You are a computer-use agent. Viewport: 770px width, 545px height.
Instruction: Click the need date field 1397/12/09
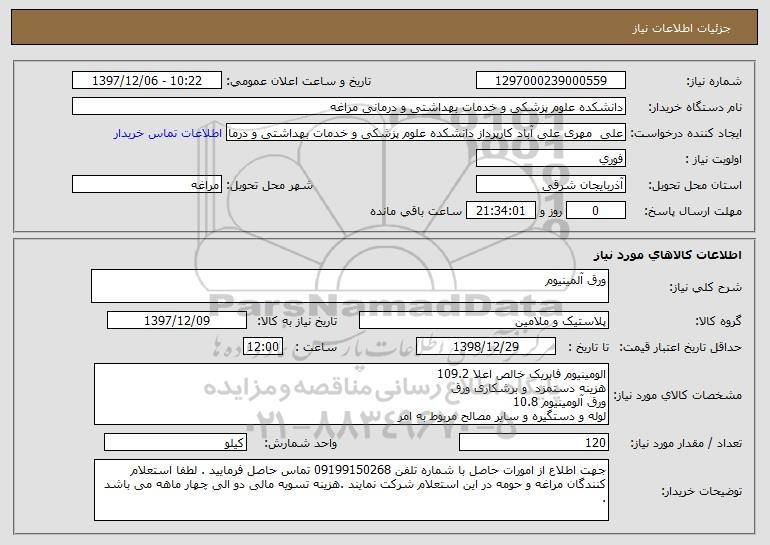point(177,321)
